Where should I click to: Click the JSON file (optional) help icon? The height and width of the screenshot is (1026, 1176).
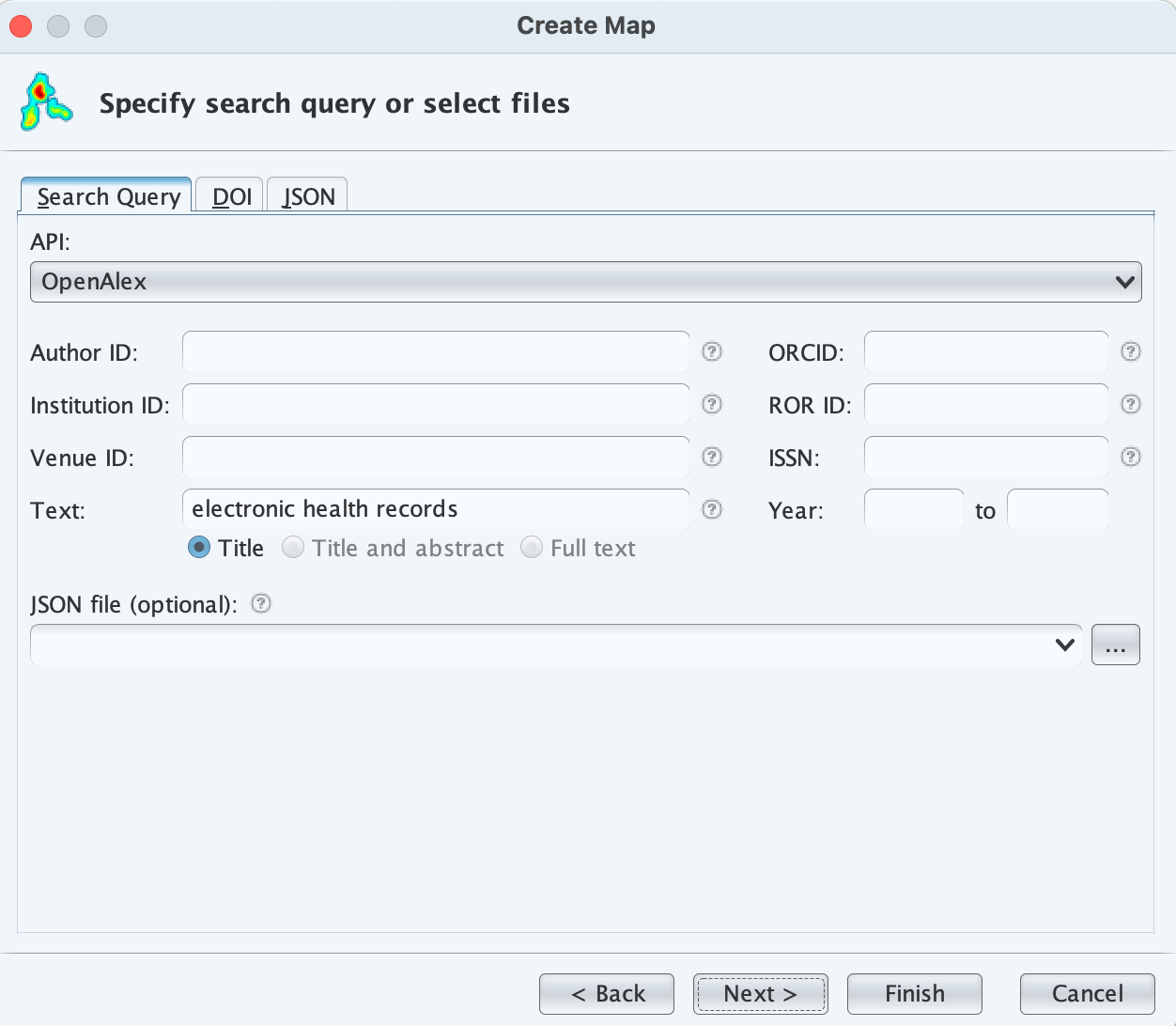262,604
